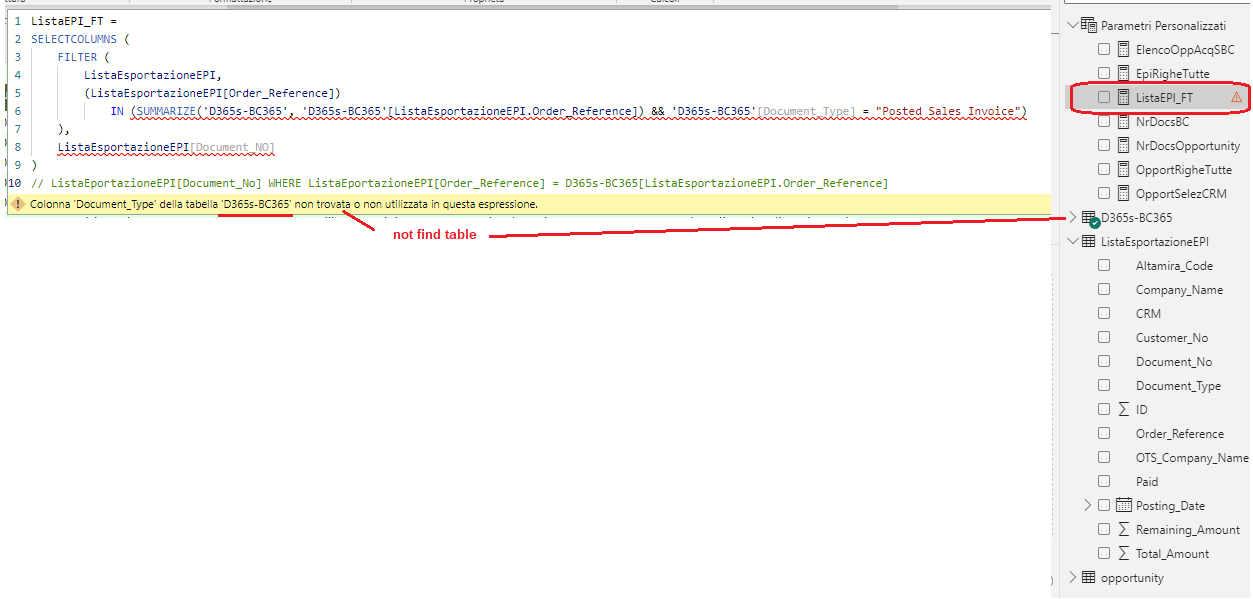
Task: Enable the OpportRigheTutte checkbox
Action: [x=1104, y=169]
